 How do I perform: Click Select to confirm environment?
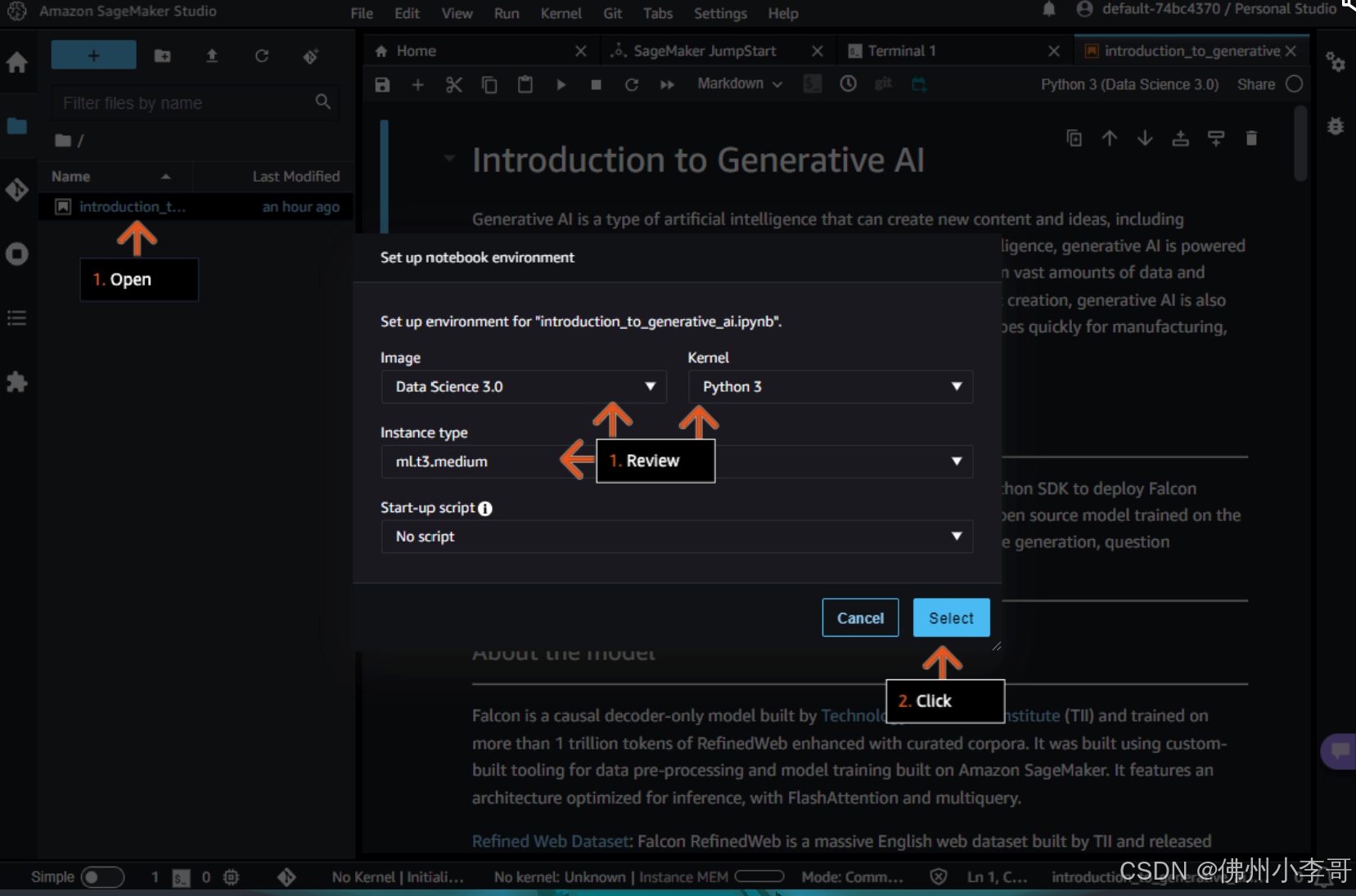pos(951,618)
